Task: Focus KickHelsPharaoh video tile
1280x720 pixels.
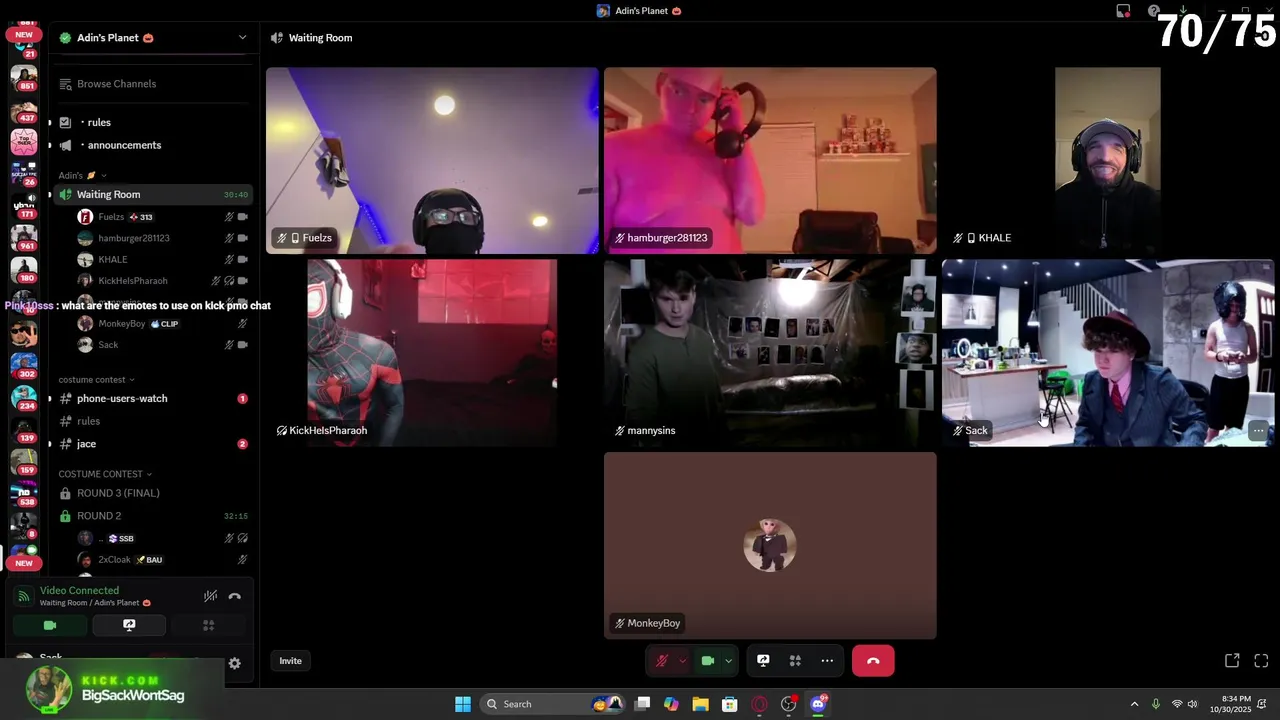Action: pyautogui.click(x=432, y=353)
